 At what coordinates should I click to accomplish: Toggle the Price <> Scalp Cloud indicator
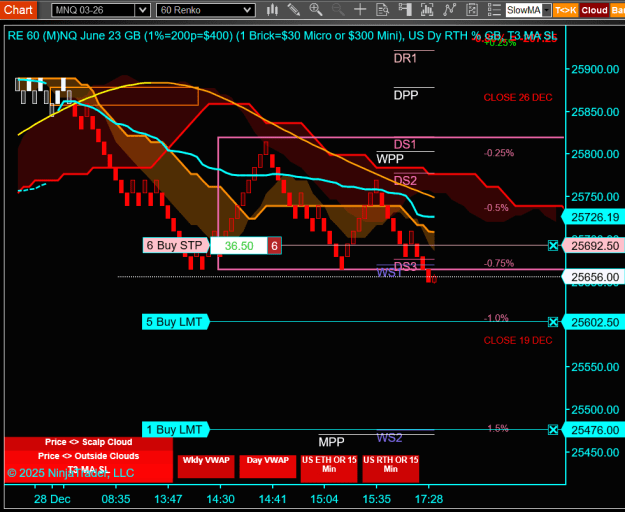pyautogui.click(x=88, y=442)
